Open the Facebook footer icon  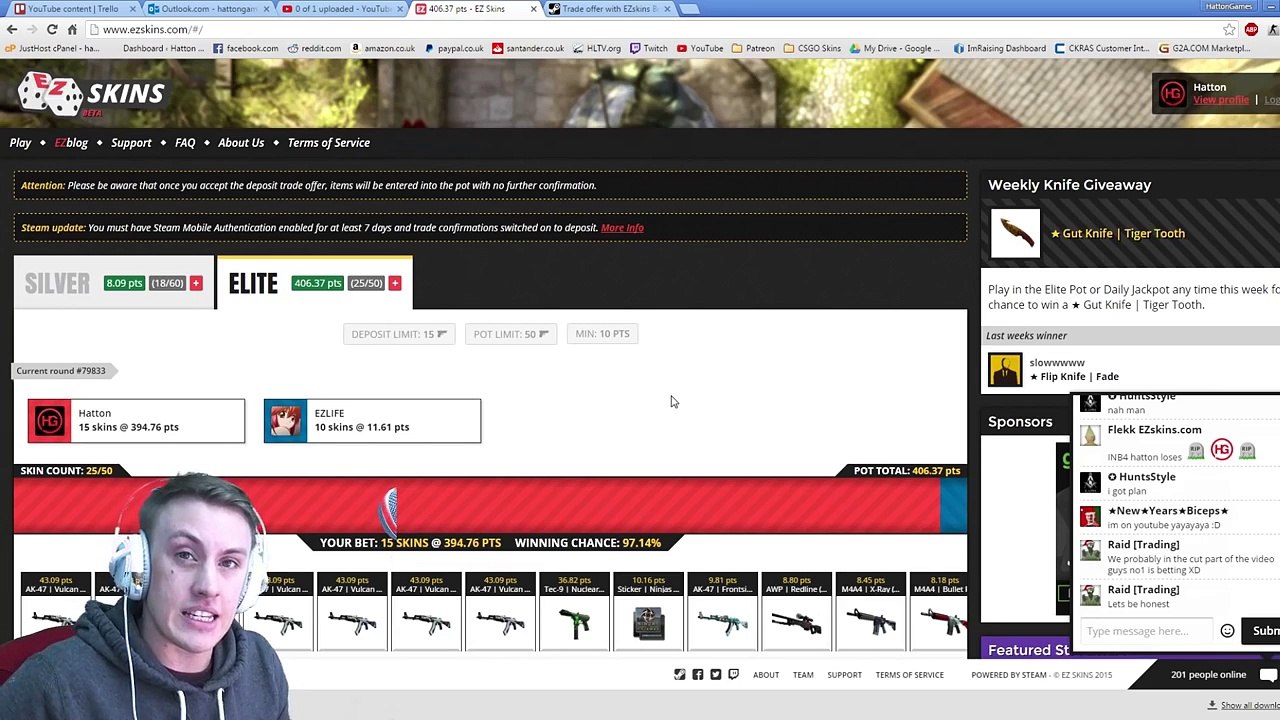coord(697,675)
